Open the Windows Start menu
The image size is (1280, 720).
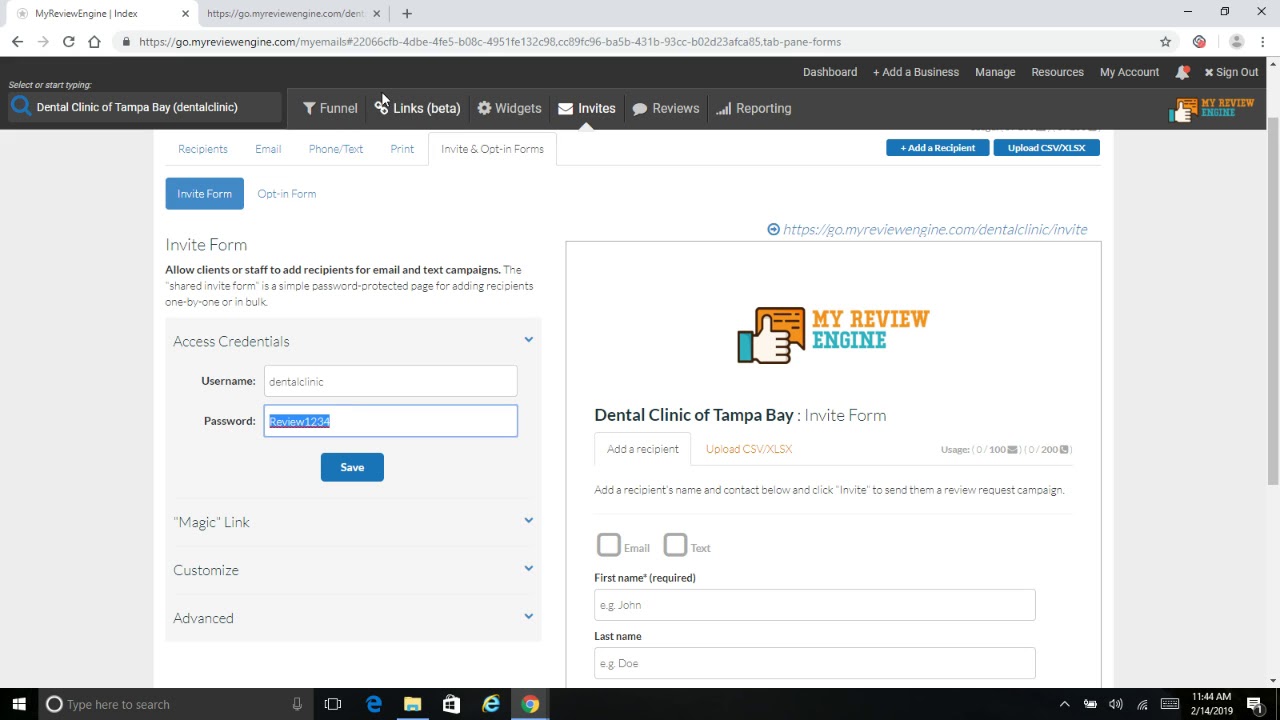pos(19,704)
